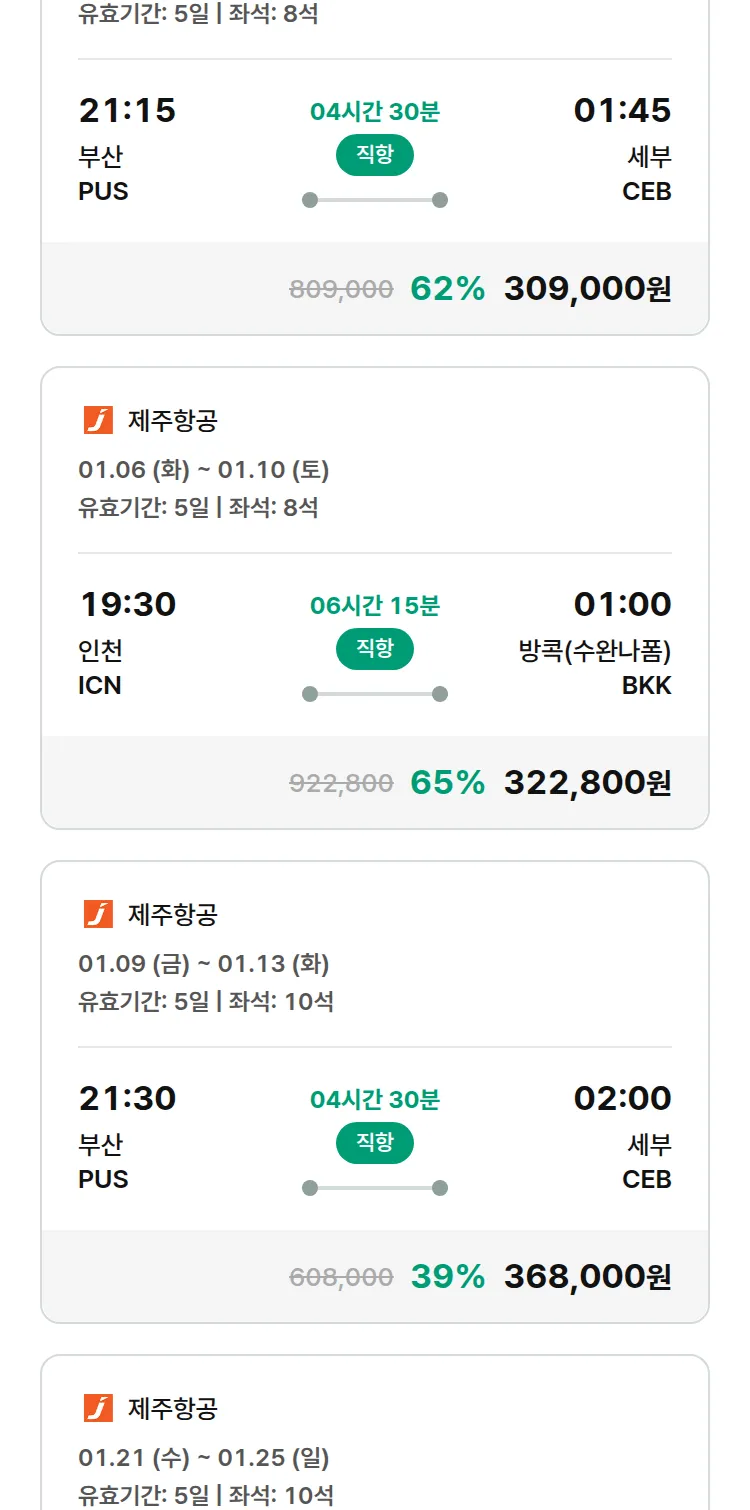This screenshot has width=750, height=1510.
Task: Click date range 01.21 (수) ~ 01.25 (일)
Action: (x=204, y=1458)
